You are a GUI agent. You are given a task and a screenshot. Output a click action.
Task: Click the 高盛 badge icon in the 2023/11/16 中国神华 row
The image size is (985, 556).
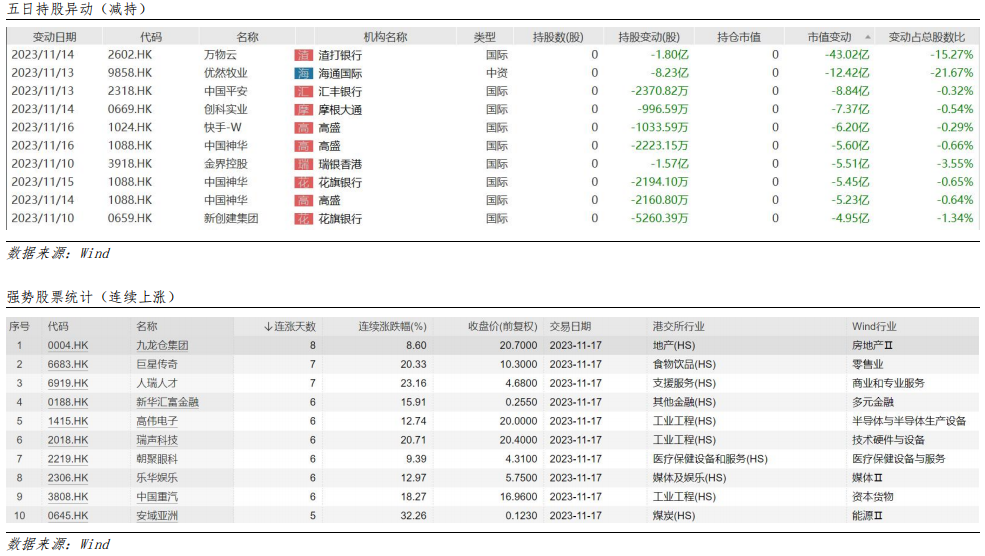(303, 146)
